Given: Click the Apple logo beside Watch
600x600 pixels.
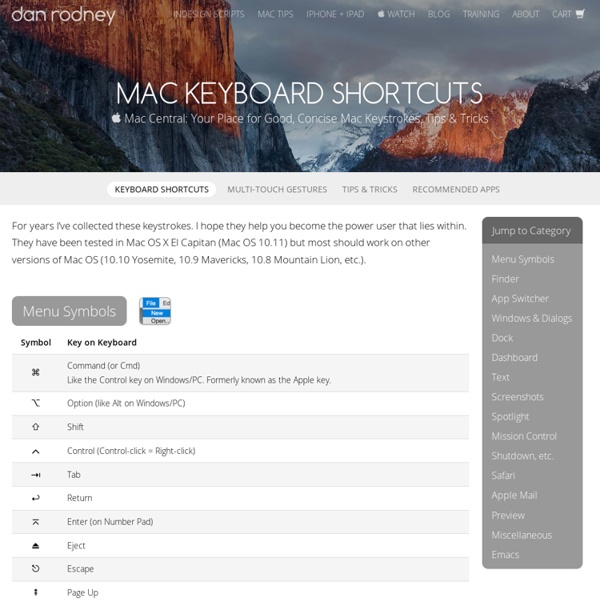Looking at the screenshot, I should click(x=381, y=14).
